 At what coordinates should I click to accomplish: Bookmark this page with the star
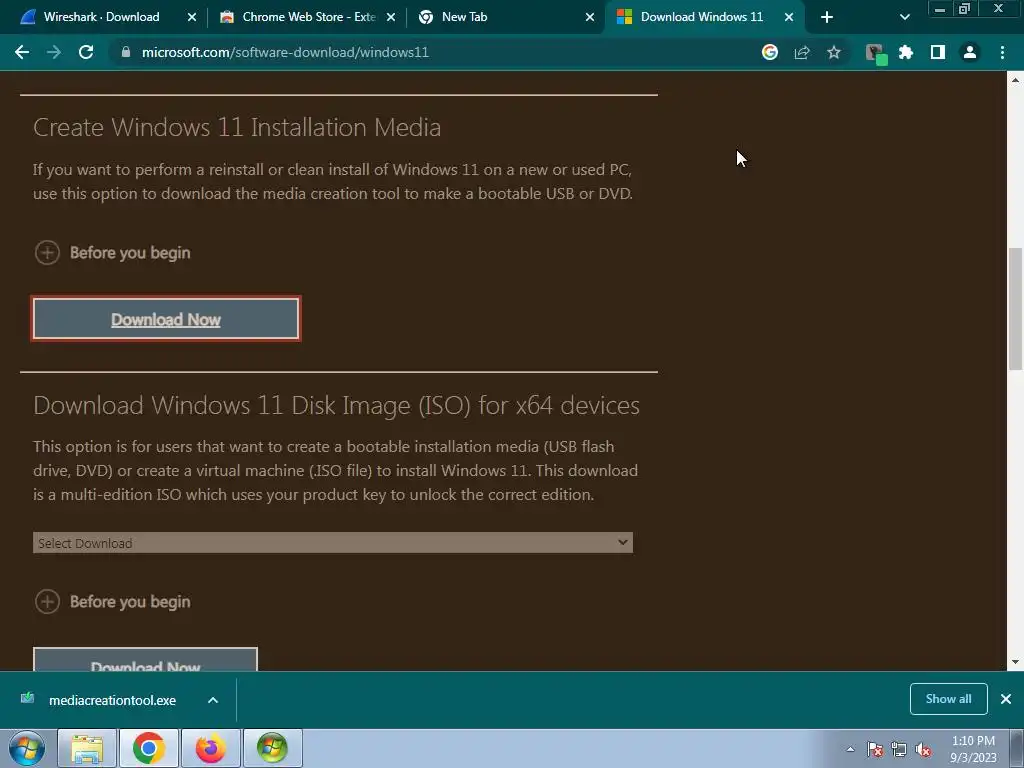point(833,52)
